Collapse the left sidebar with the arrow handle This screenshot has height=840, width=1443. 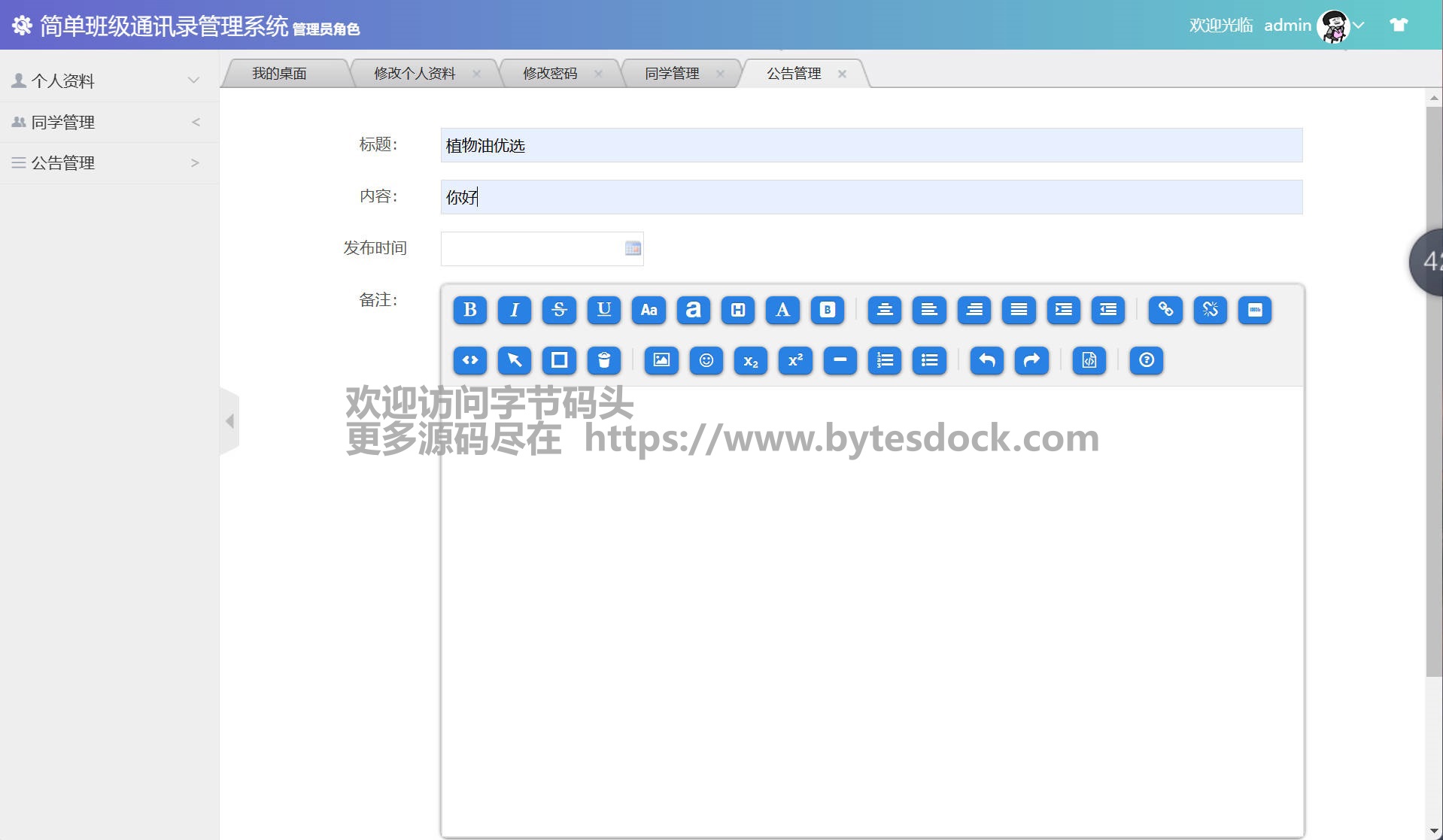click(229, 421)
